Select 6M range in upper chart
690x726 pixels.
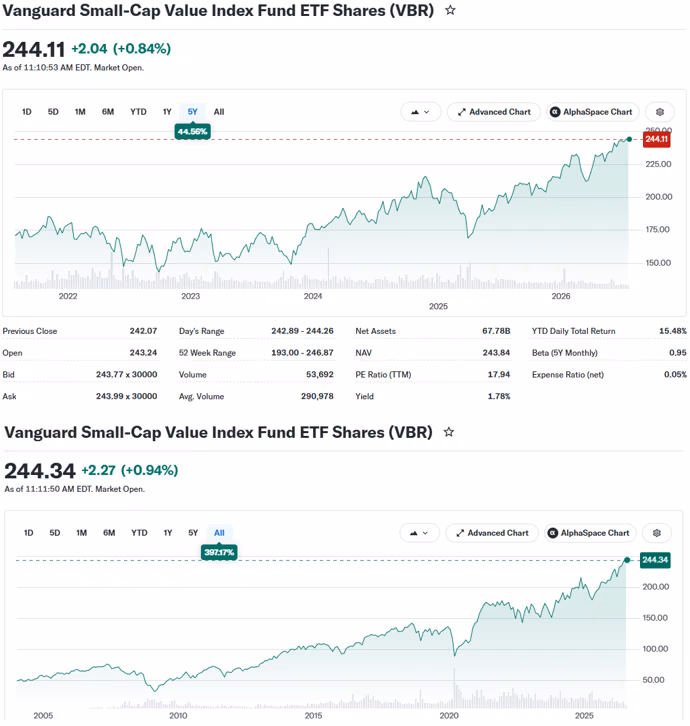coord(108,112)
